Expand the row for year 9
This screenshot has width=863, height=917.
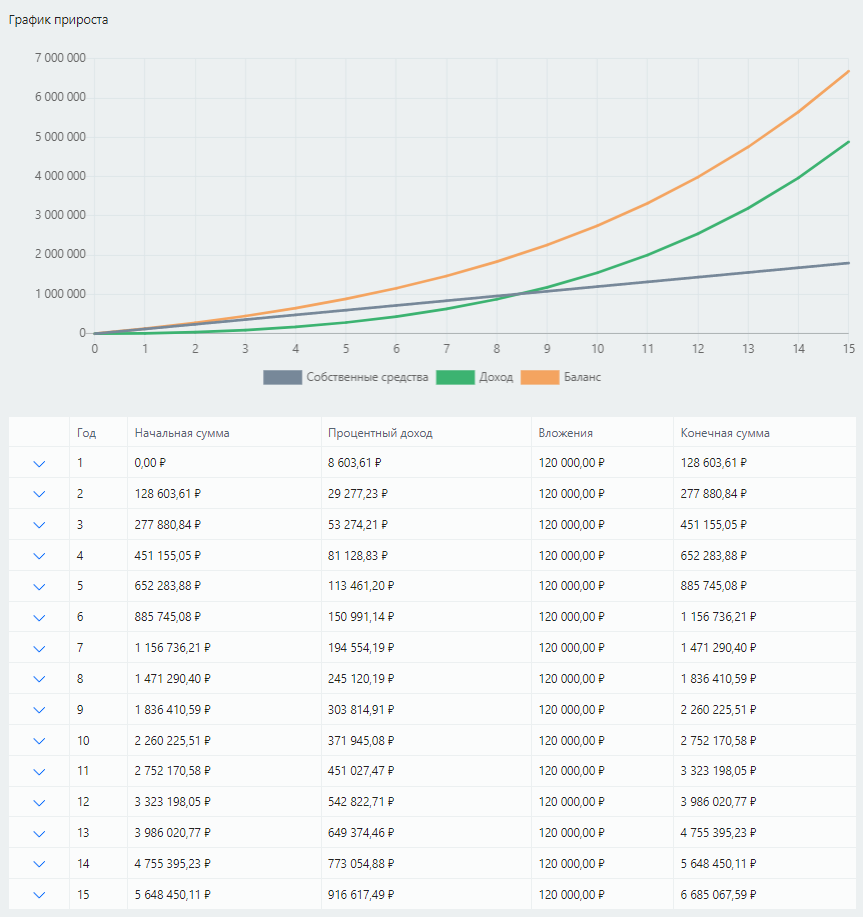pyautogui.click(x=40, y=710)
